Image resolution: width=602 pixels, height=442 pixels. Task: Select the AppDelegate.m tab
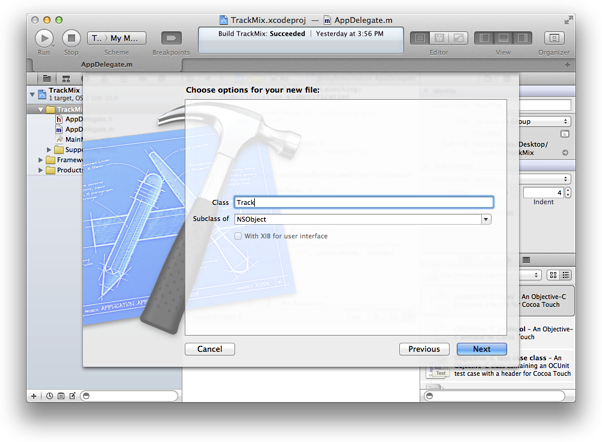[106, 65]
